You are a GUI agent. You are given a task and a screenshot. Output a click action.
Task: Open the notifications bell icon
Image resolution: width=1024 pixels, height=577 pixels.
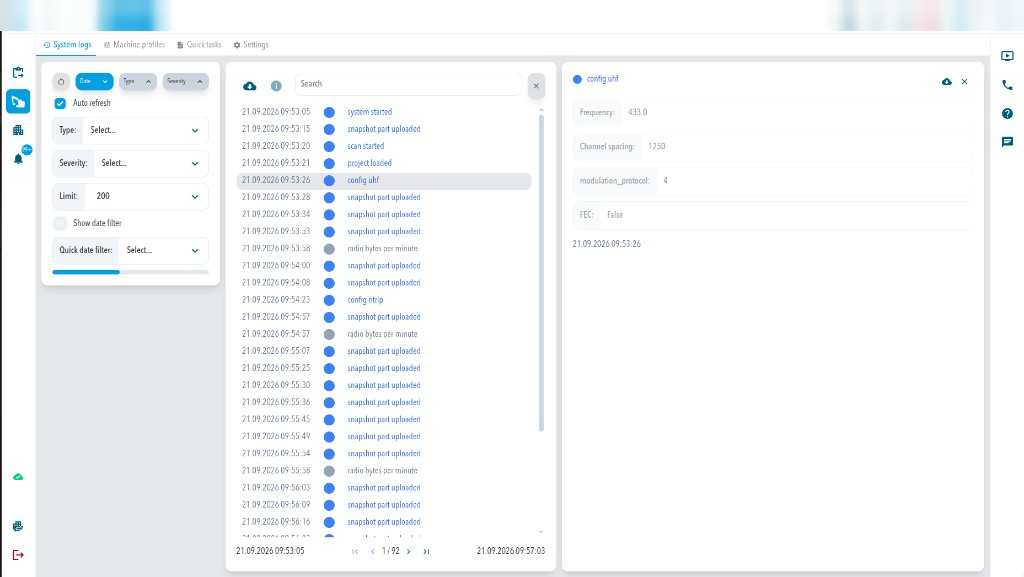[18, 159]
